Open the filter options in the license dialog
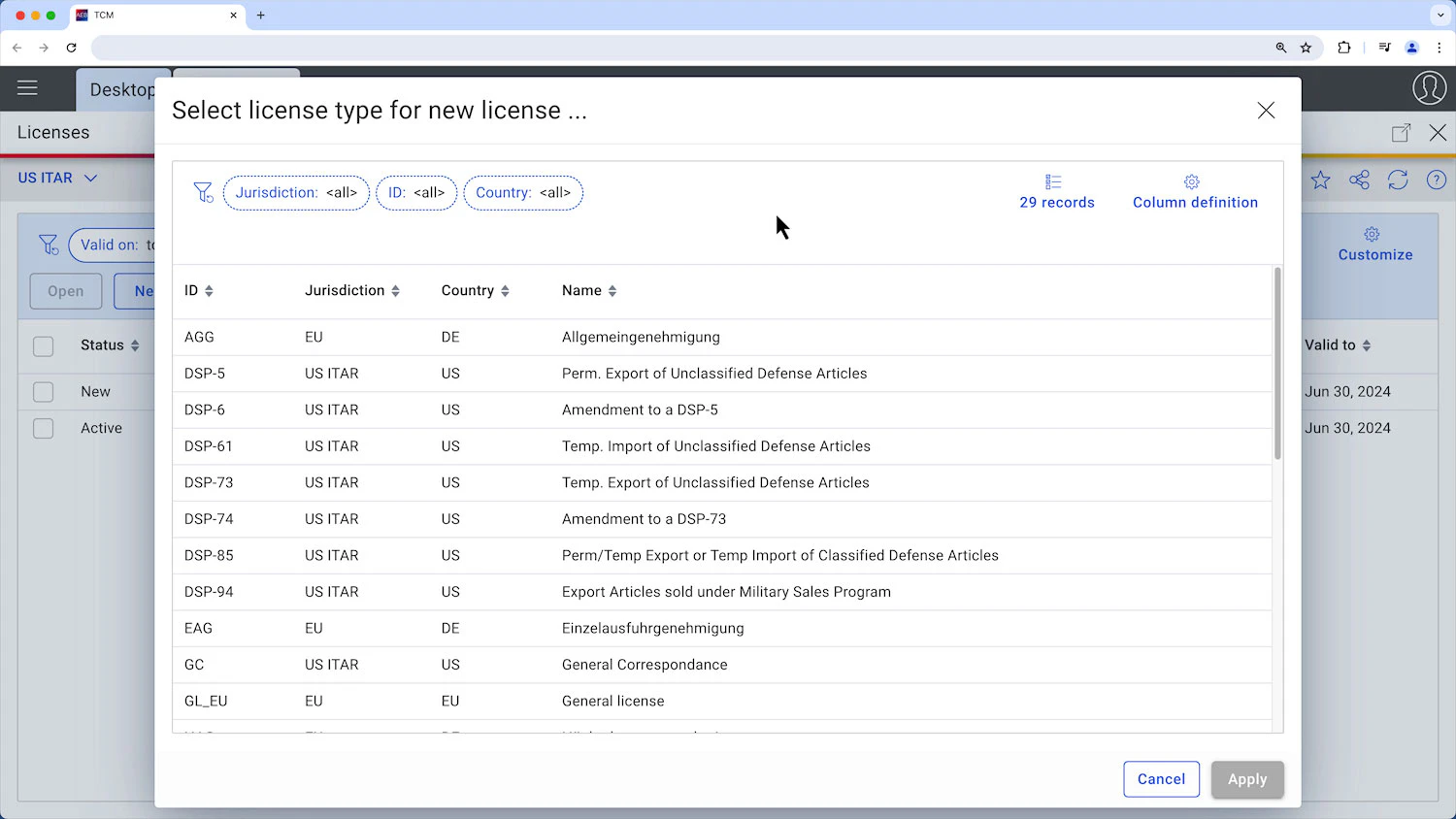1456x819 pixels. point(203,192)
